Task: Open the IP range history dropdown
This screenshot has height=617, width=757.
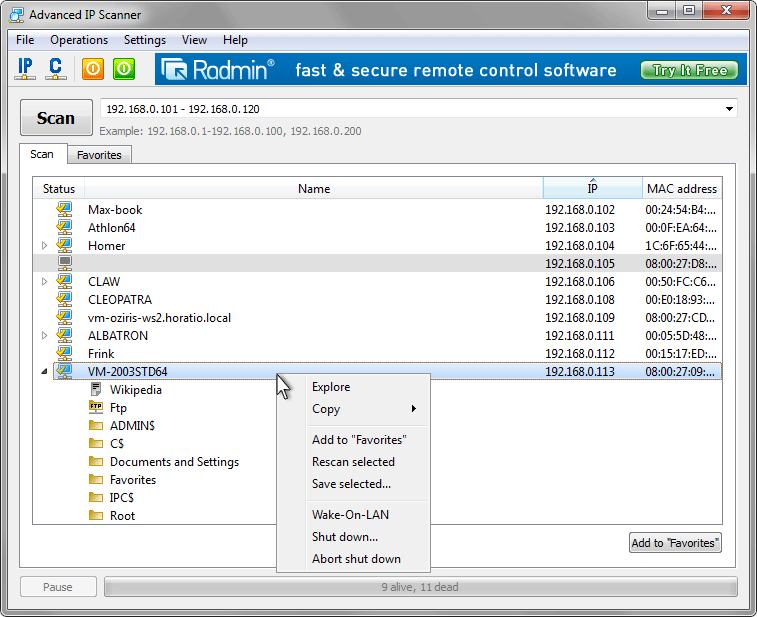Action: tap(729, 109)
